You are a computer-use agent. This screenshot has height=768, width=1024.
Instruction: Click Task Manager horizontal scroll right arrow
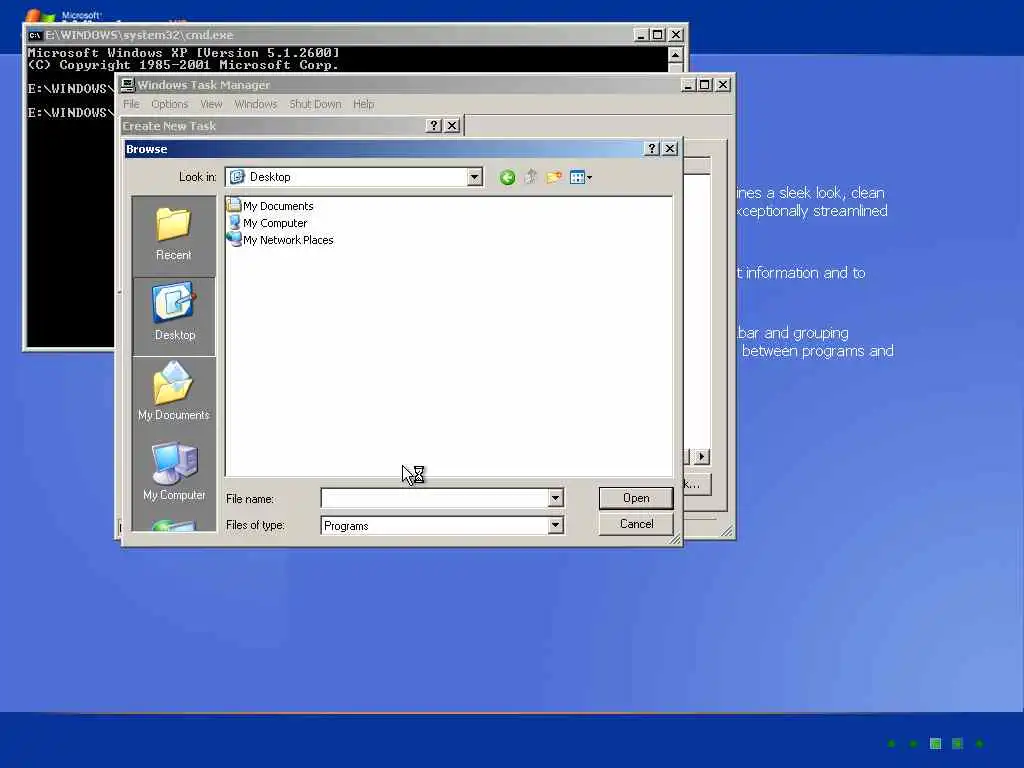(701, 456)
